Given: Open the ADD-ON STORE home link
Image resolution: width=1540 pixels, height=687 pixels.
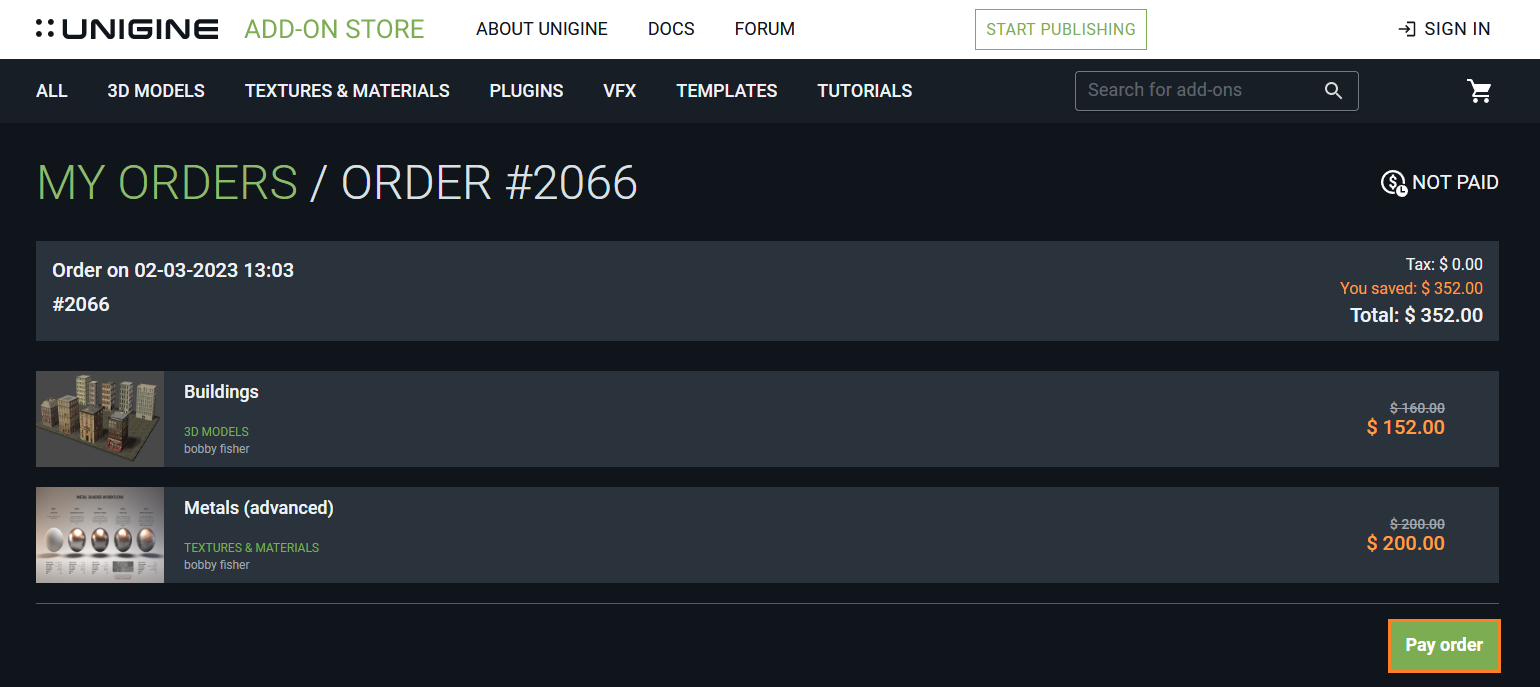Looking at the screenshot, I should [x=334, y=29].
